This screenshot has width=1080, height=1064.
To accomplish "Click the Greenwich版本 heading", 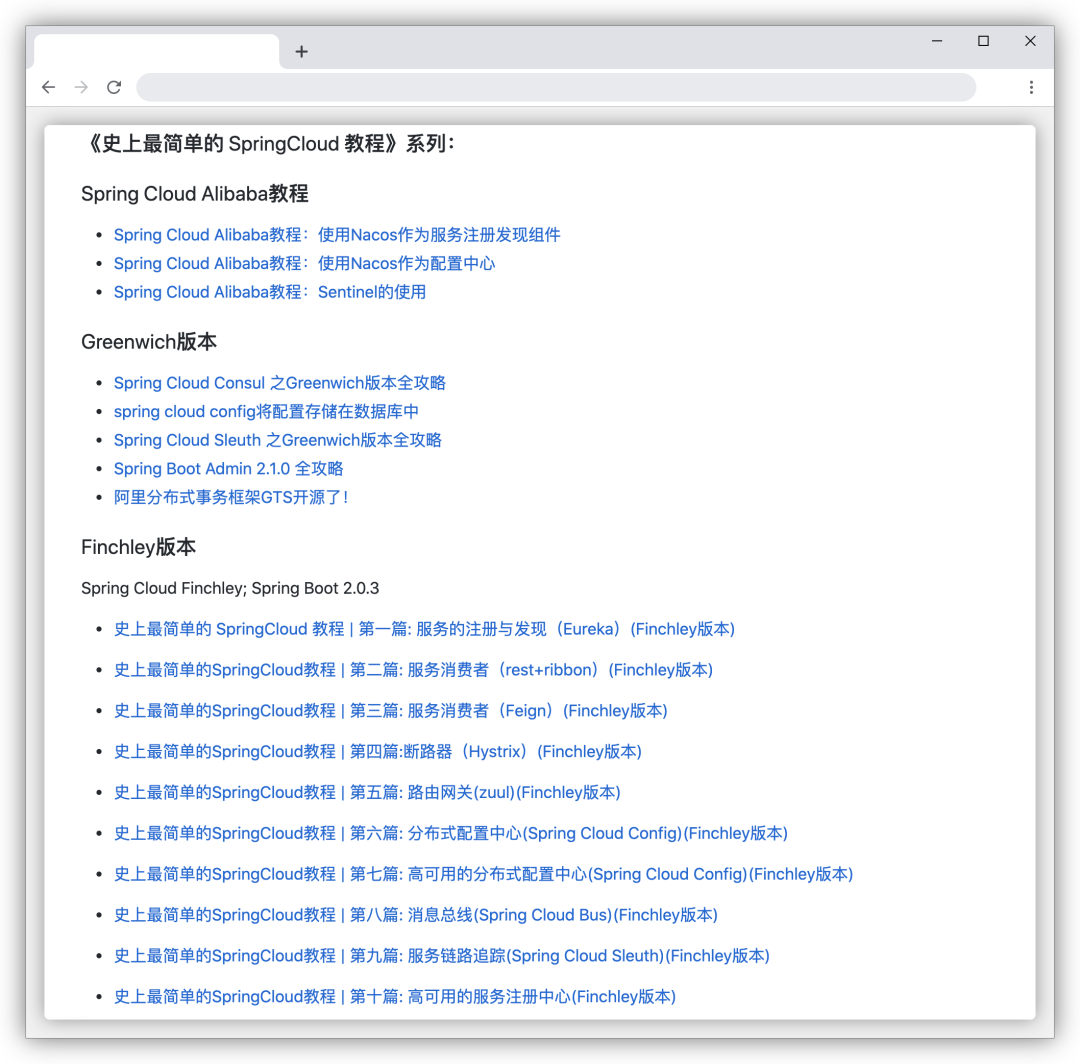I will (149, 342).
